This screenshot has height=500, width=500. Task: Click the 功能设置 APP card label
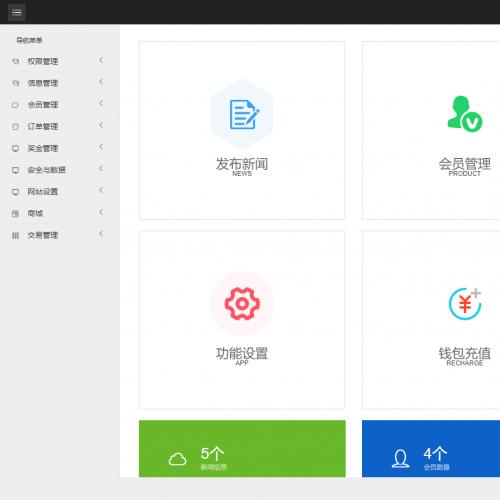click(x=242, y=356)
